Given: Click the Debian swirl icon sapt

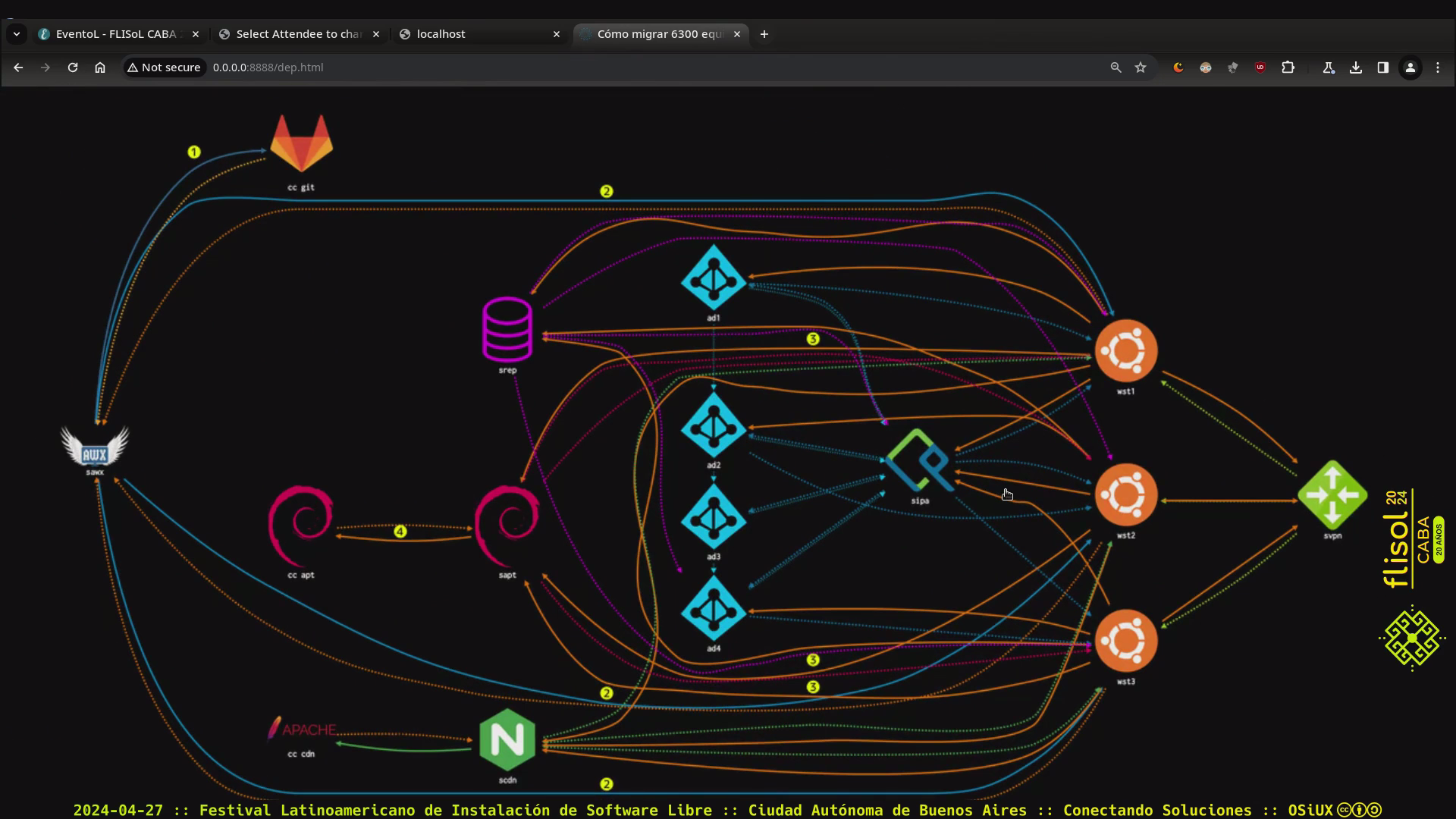Looking at the screenshot, I should tap(507, 526).
